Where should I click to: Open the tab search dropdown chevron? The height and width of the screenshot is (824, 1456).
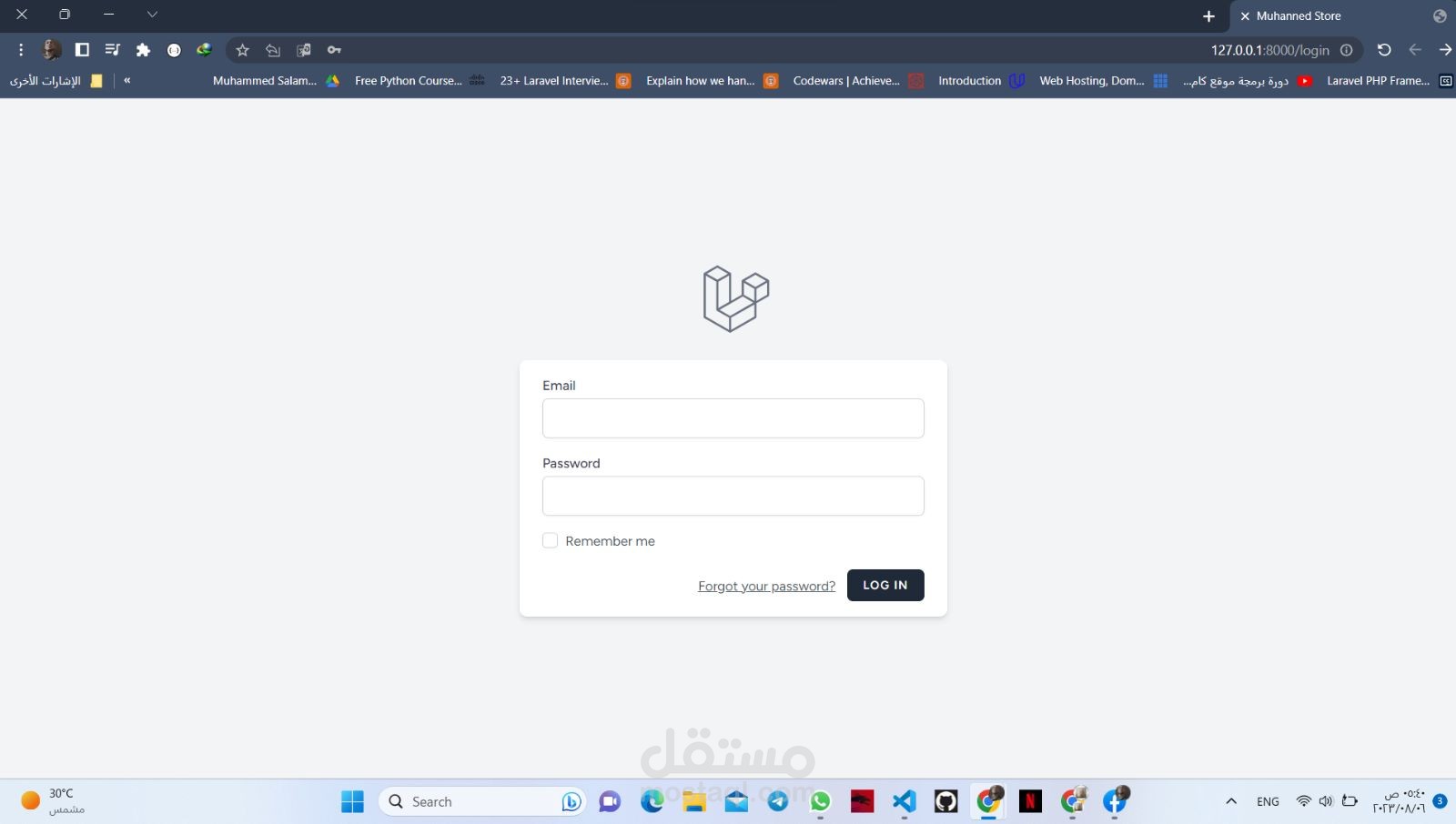click(x=152, y=15)
